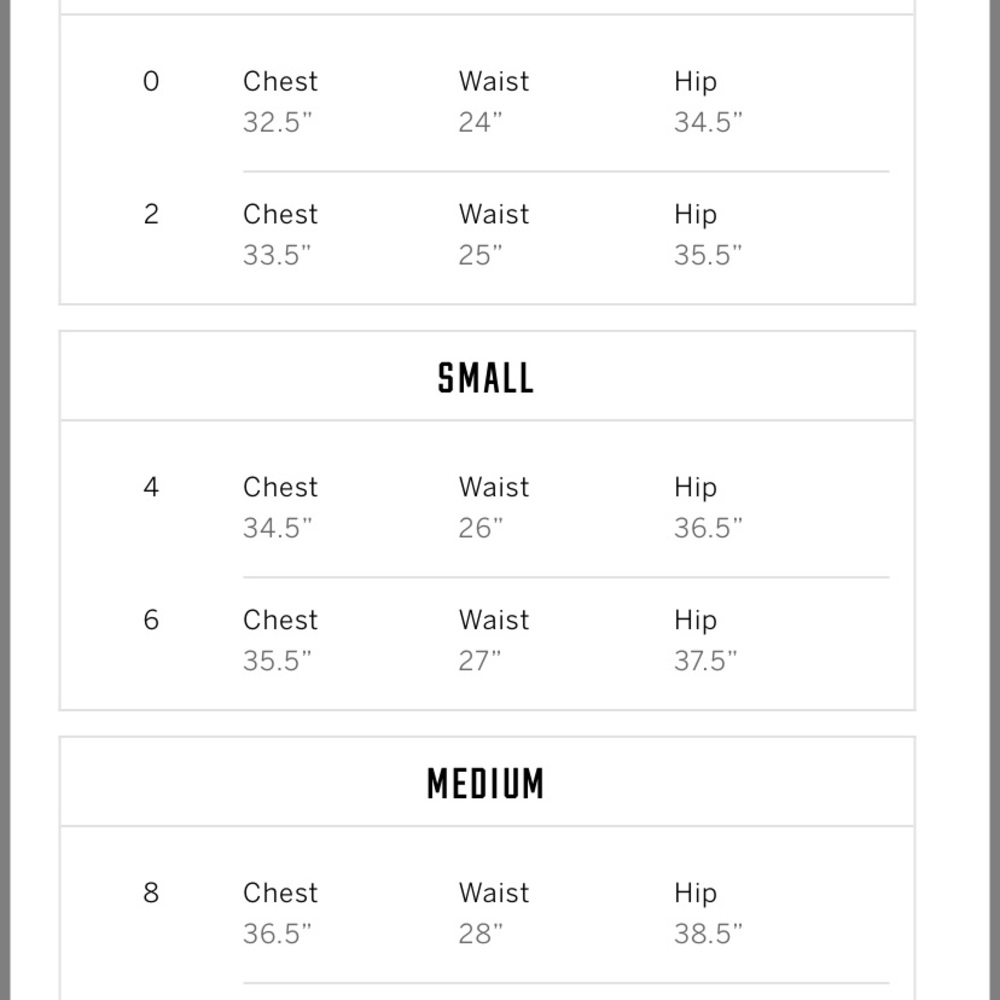This screenshot has height=1000, width=1000.
Task: Select chest value 35.5" for size 6
Action: pos(277,661)
